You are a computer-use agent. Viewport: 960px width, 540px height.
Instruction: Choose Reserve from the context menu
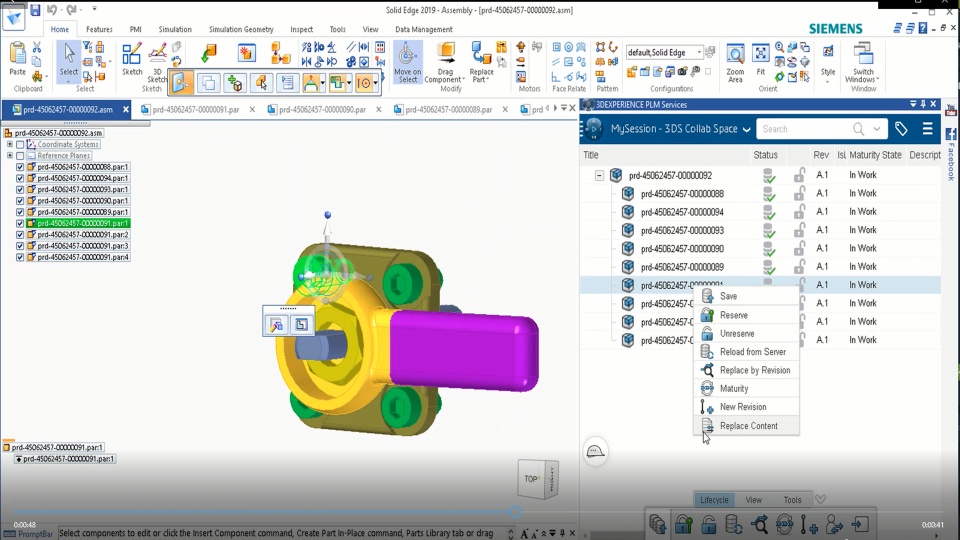pos(746,315)
